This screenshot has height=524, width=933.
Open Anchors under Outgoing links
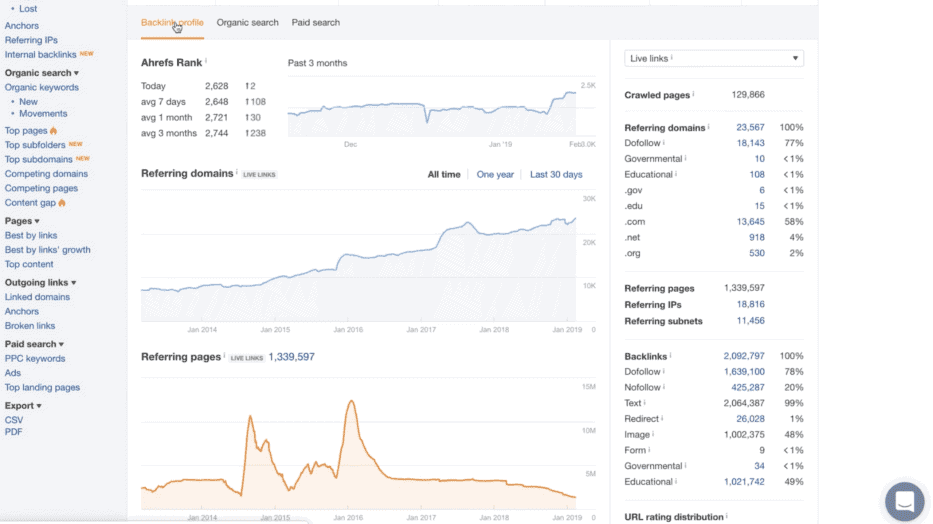pyautogui.click(x=21, y=311)
